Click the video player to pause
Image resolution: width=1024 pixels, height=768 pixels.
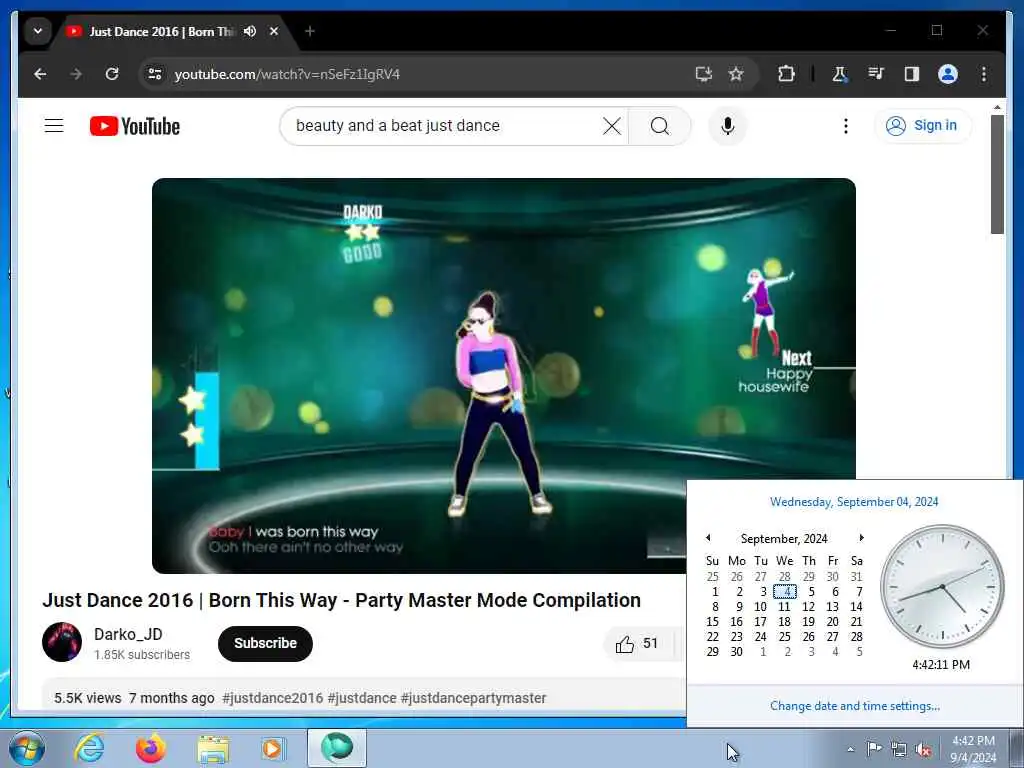tap(504, 376)
